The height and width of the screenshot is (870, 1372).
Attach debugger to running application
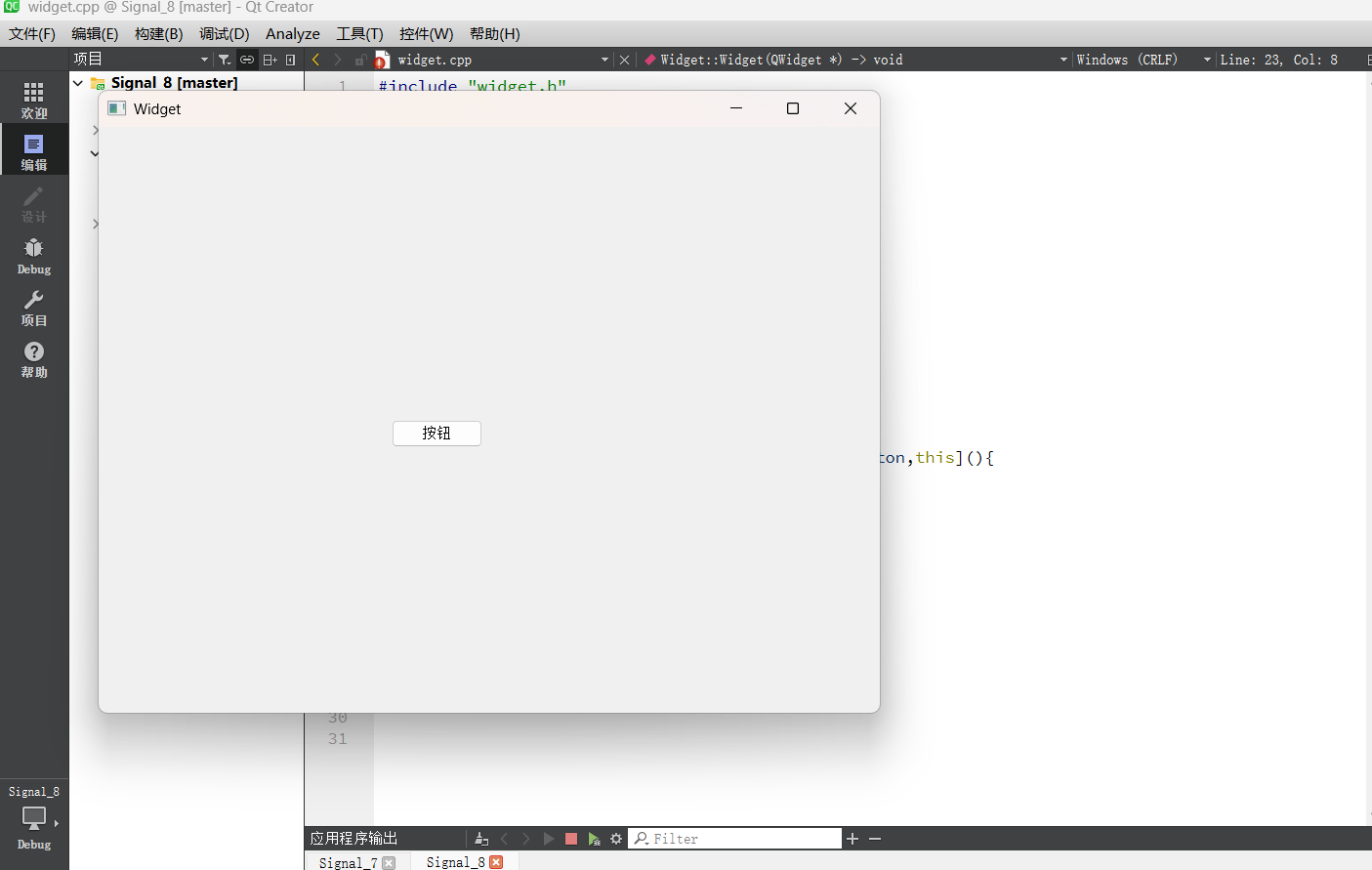[x=594, y=839]
